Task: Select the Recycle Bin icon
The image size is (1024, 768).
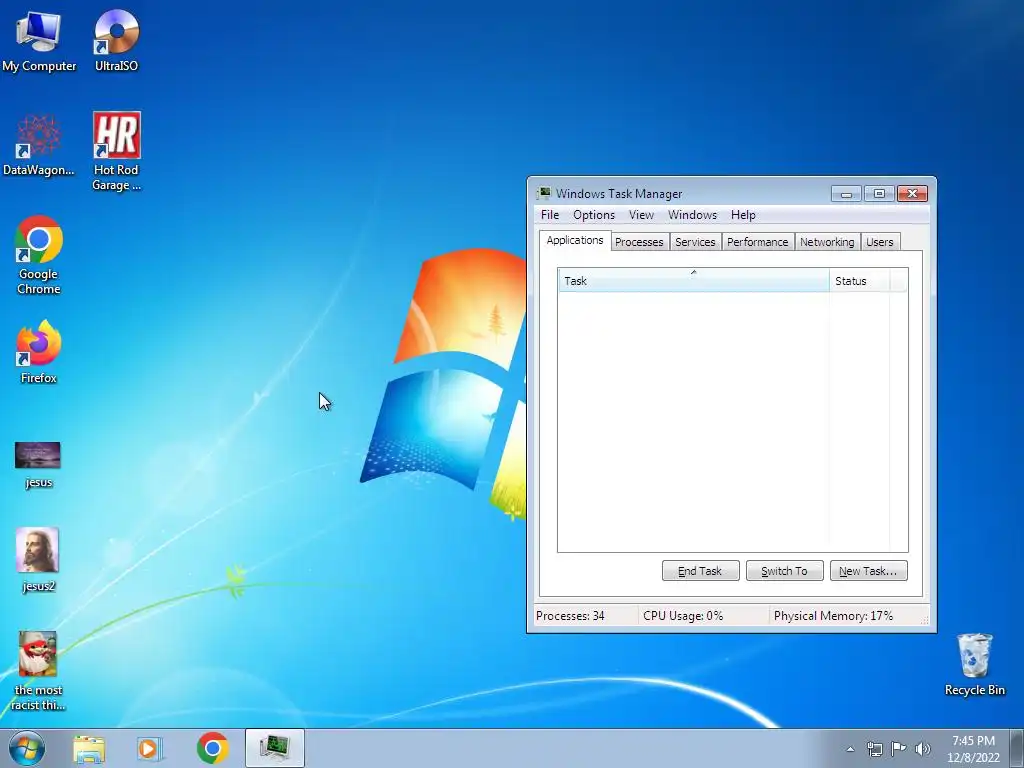Action: coord(974,665)
